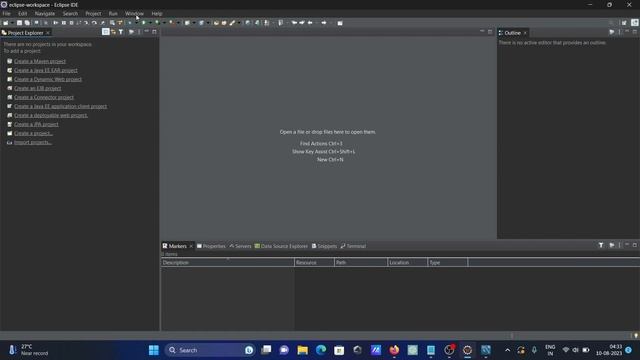The image size is (640, 360).
Task: Collapse All in Project Explorer toolbar
Action: pyautogui.click(x=106, y=32)
